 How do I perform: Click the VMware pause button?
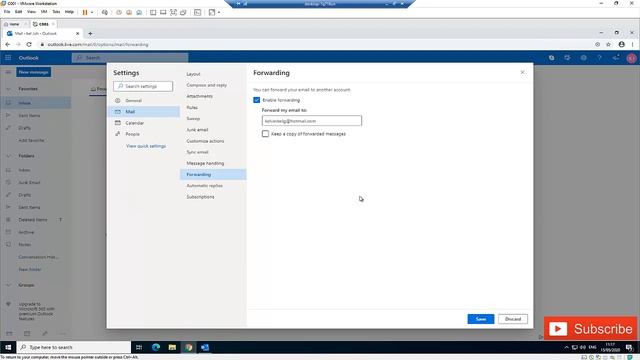(x=85, y=12)
